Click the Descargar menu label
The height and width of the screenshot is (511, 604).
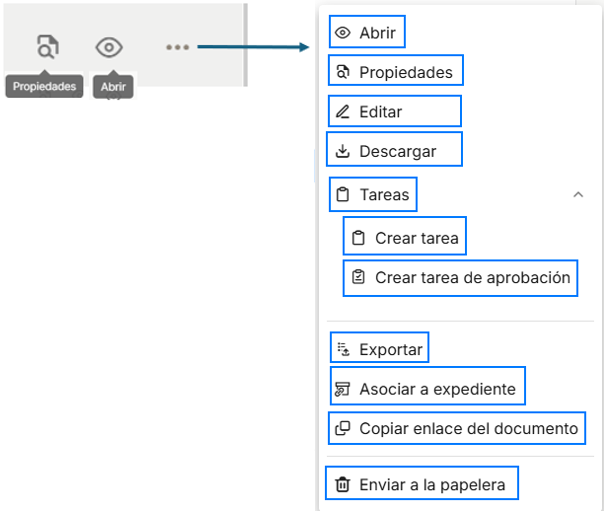(398, 151)
